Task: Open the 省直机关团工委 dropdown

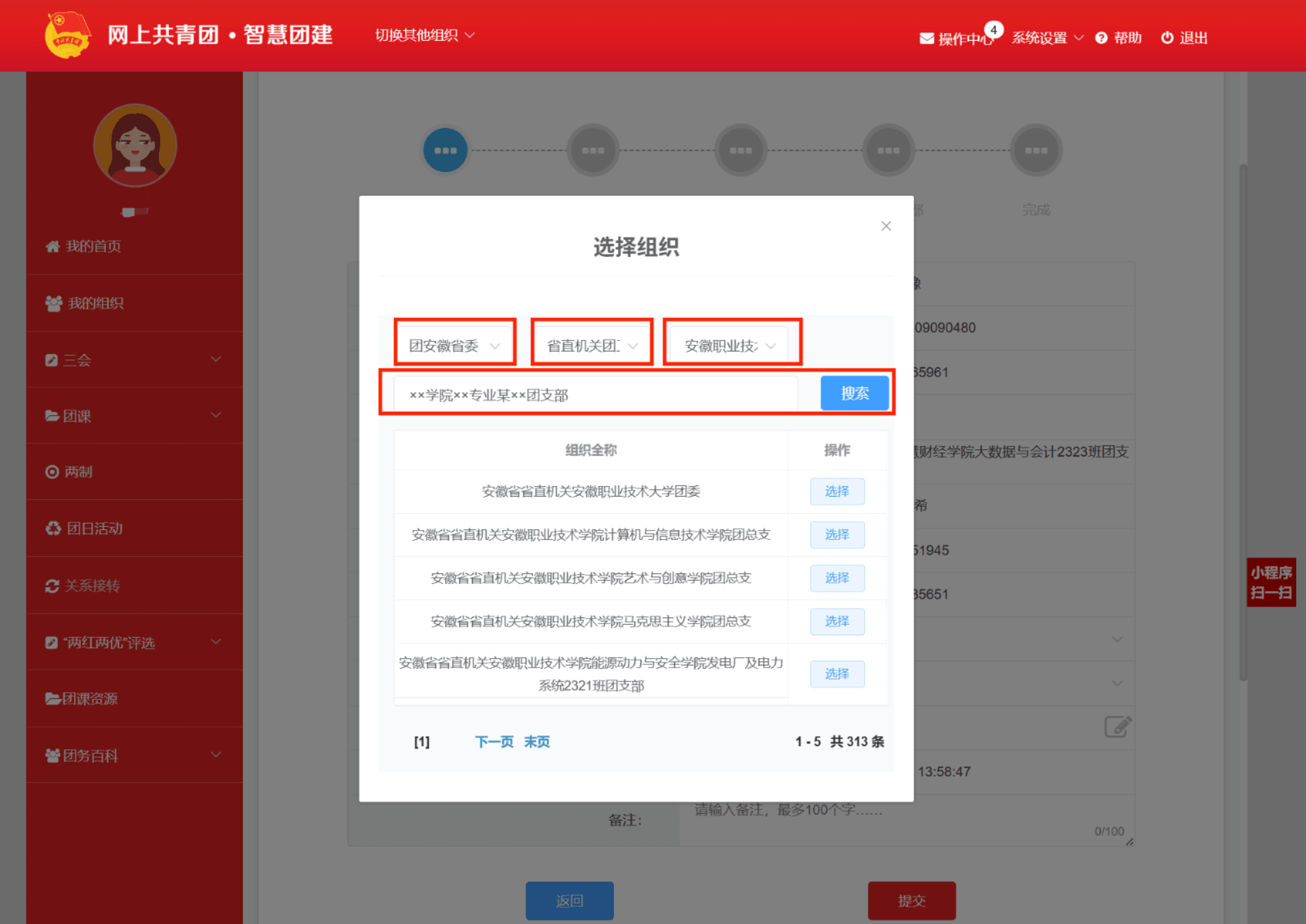Action: pos(592,345)
